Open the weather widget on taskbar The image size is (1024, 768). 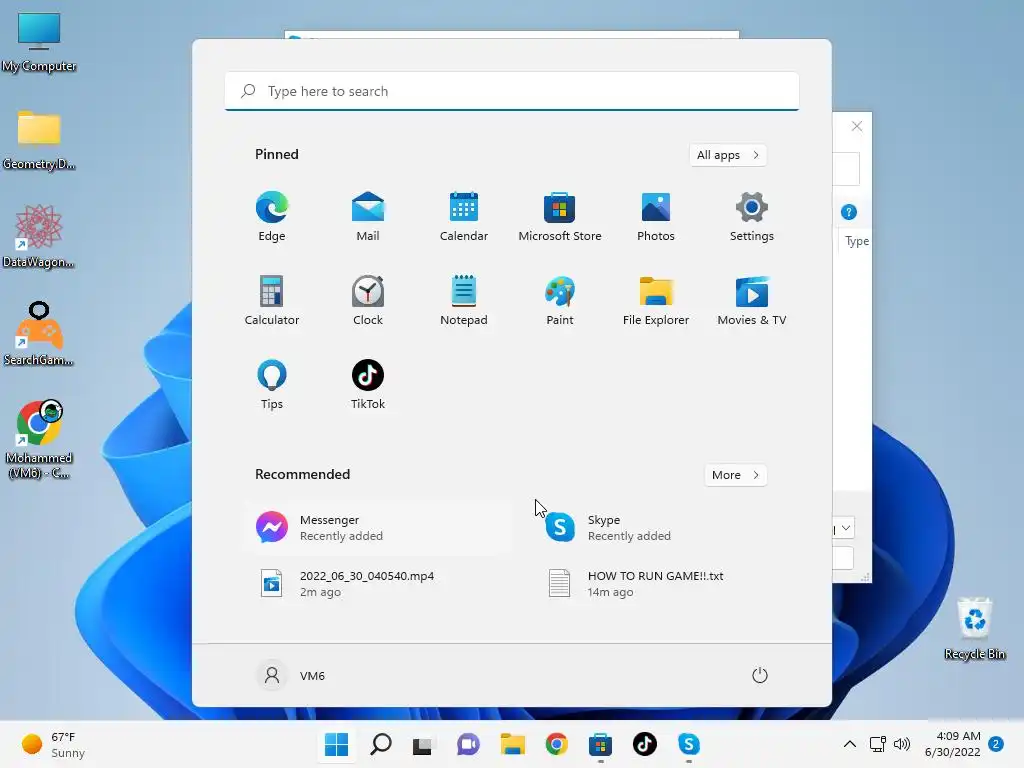pyautogui.click(x=53, y=744)
